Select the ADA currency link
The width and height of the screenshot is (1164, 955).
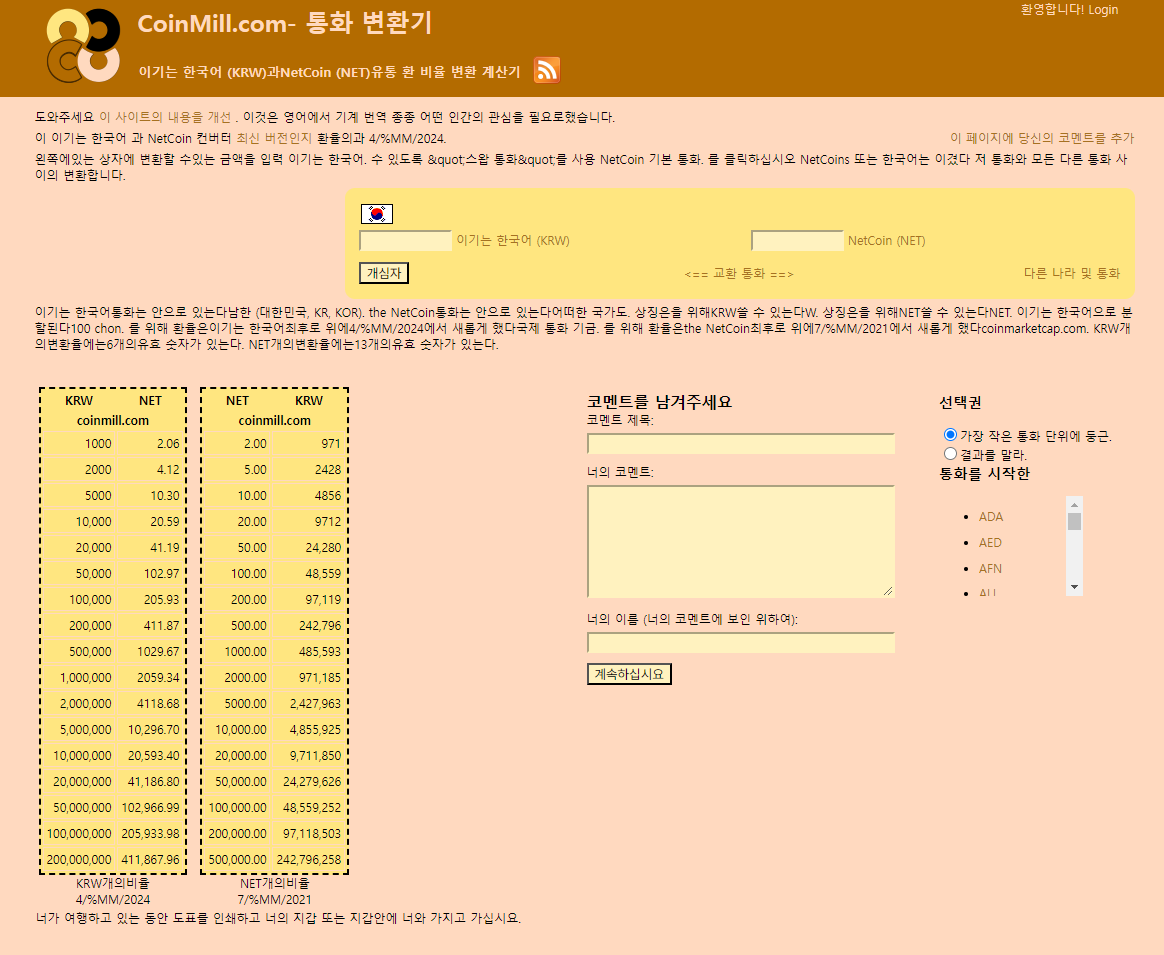(x=990, y=516)
